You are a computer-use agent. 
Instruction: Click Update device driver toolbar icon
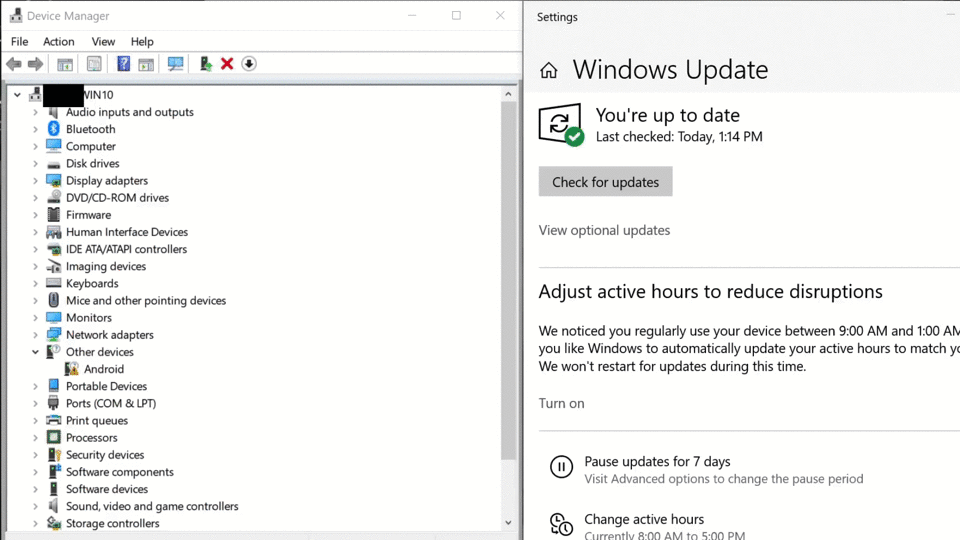(x=206, y=64)
